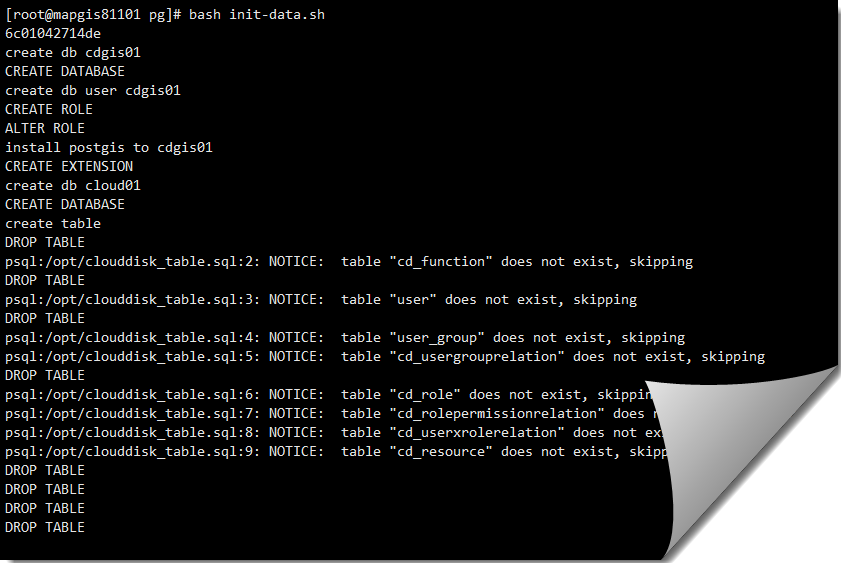841x563 pixels.
Task: Click the container ID 6c01042714de line
Action: (x=53, y=33)
